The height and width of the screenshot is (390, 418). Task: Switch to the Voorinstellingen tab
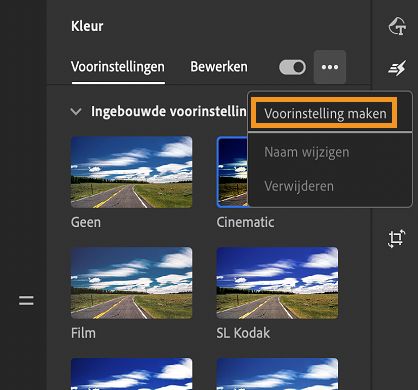[x=118, y=67]
